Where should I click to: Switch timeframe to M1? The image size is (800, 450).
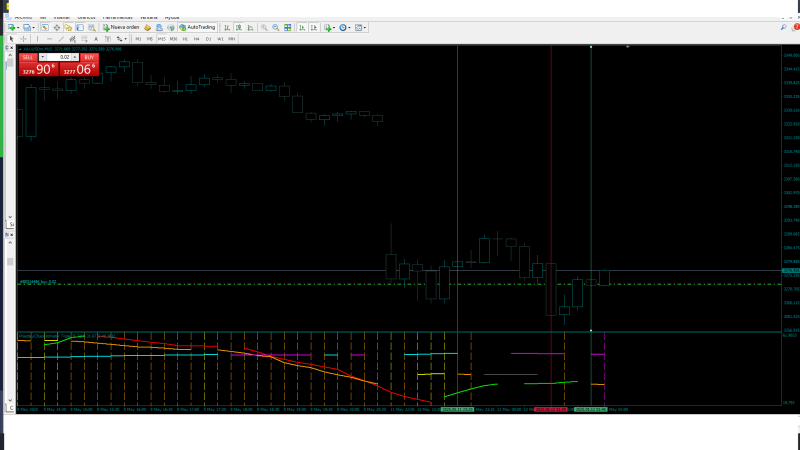click(x=138, y=39)
